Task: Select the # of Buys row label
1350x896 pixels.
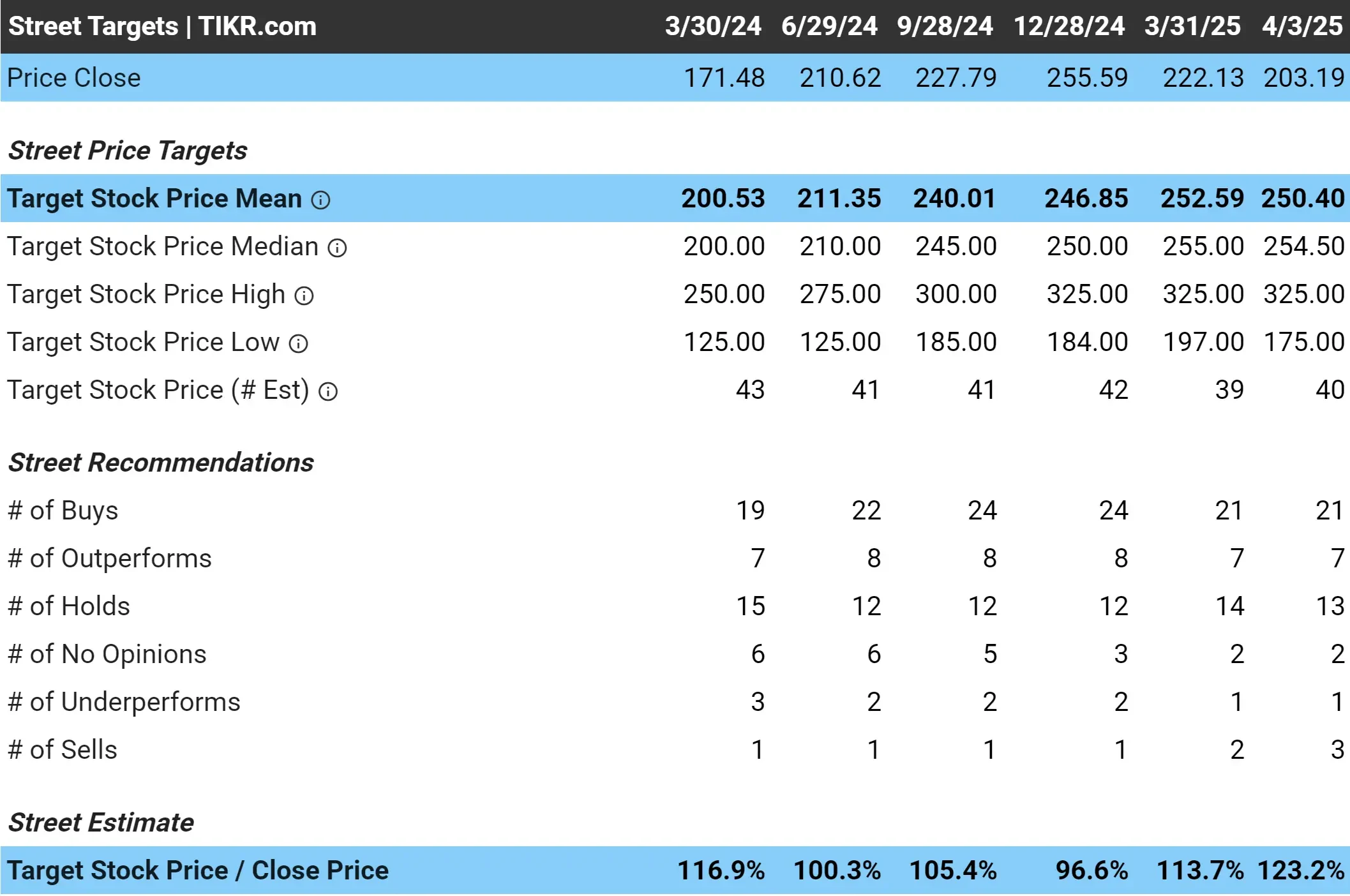Action: tap(63, 511)
